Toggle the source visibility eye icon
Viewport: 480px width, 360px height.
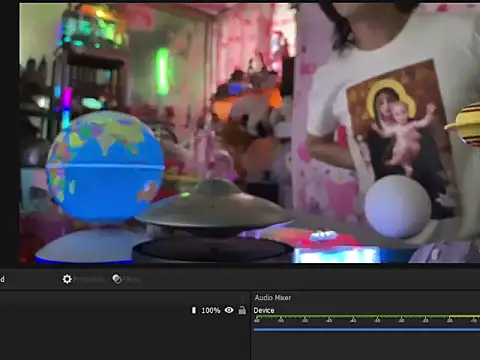tap(229, 310)
